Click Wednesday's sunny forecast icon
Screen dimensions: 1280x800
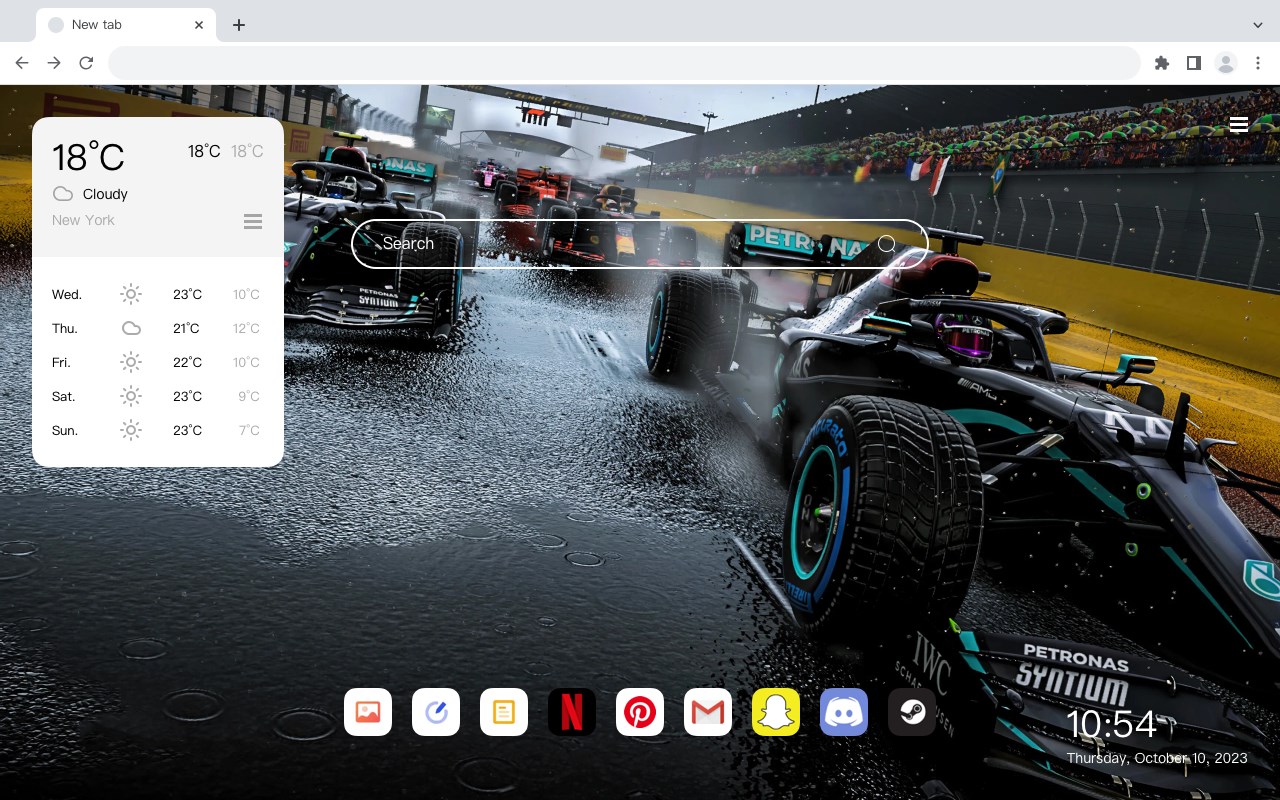[131, 294]
